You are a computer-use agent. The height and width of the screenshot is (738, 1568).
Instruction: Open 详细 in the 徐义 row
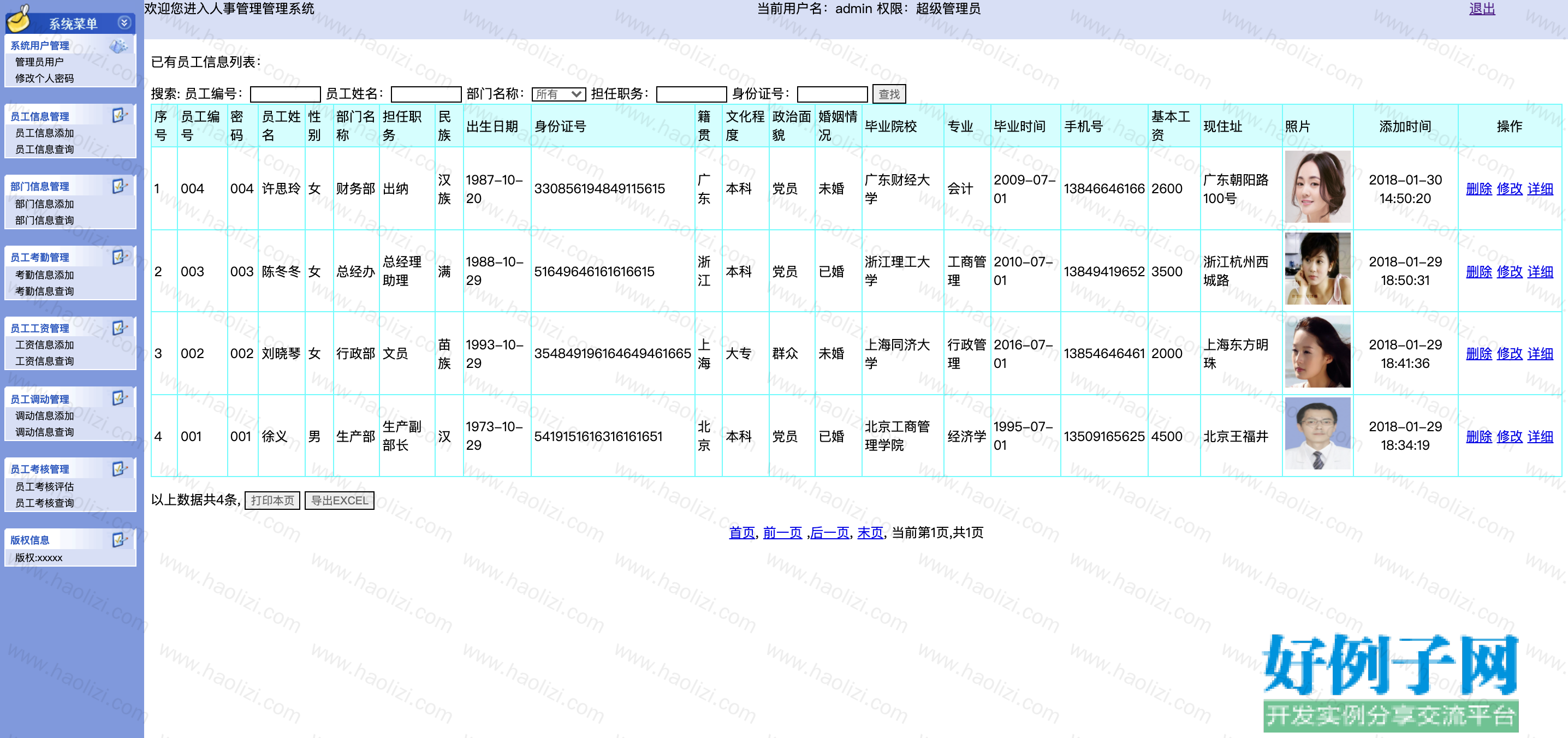(1540, 437)
